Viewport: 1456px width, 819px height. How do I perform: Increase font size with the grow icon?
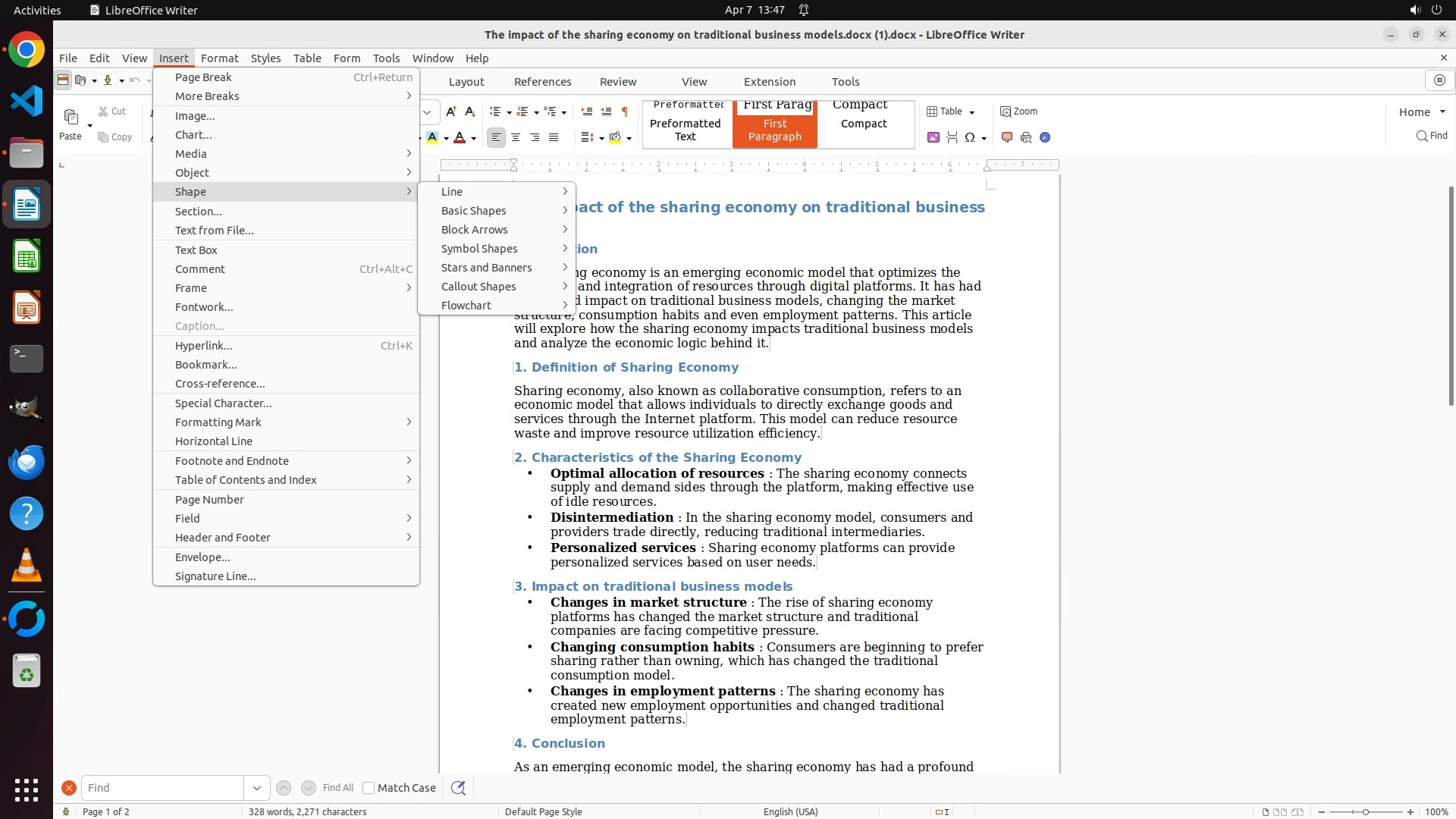tap(451, 111)
